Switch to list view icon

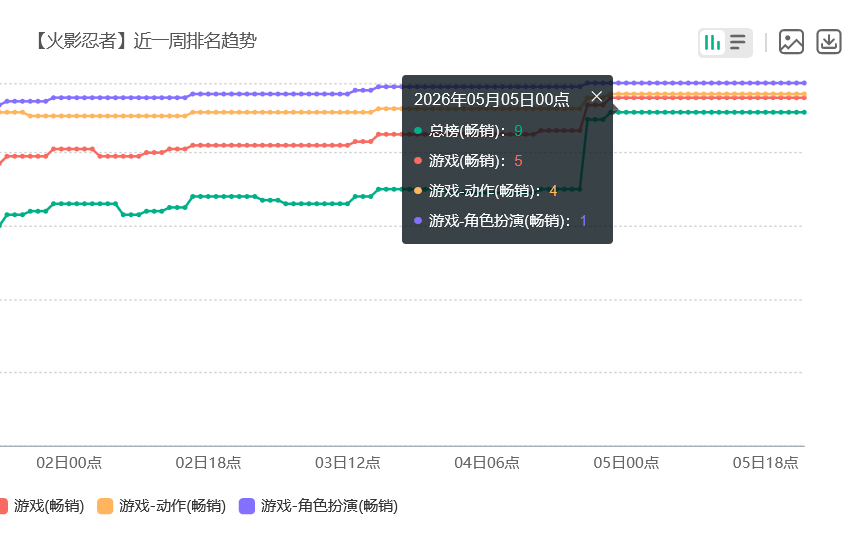(738, 42)
